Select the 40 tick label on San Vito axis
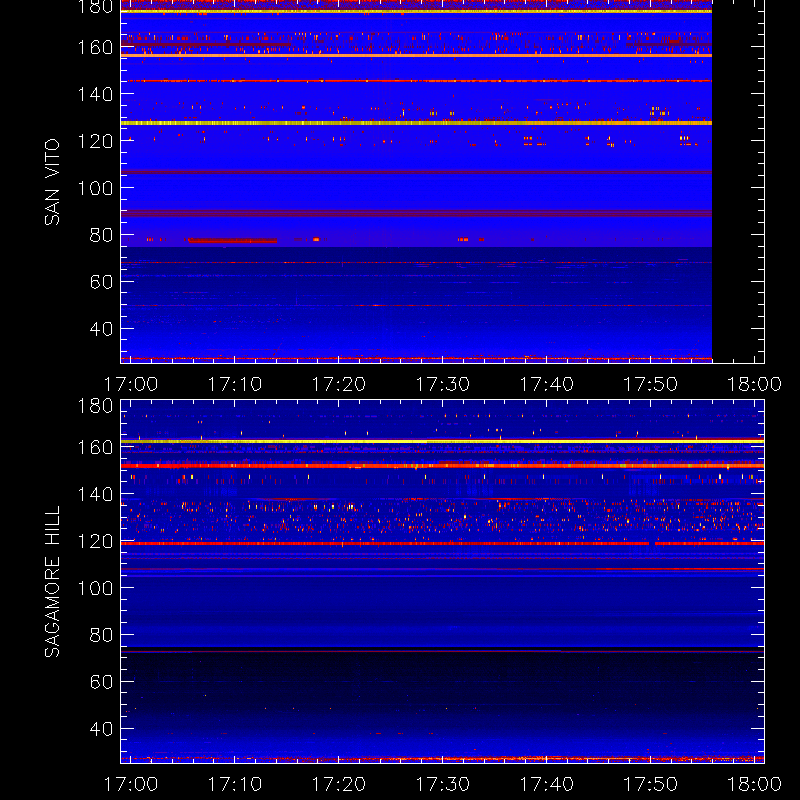Screen dimensions: 800x800 [x=101, y=329]
